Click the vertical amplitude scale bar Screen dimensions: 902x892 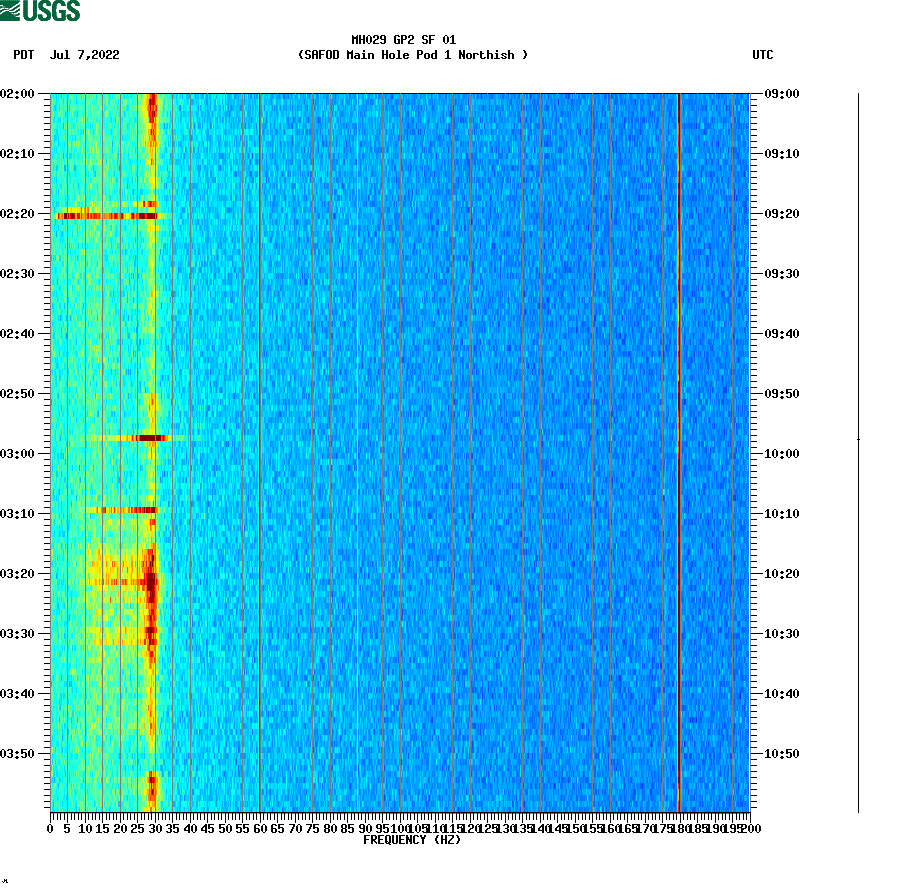pos(856,450)
